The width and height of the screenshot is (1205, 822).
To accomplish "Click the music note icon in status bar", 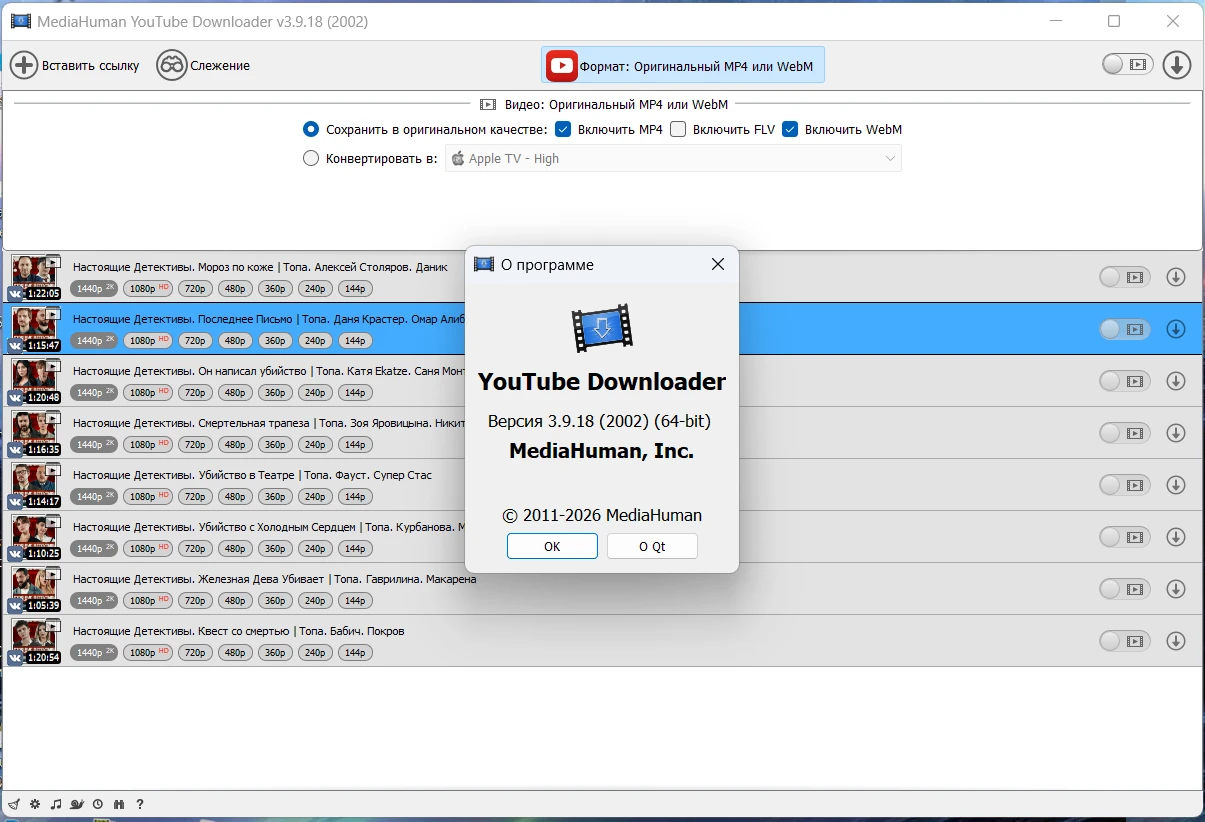I will (56, 804).
